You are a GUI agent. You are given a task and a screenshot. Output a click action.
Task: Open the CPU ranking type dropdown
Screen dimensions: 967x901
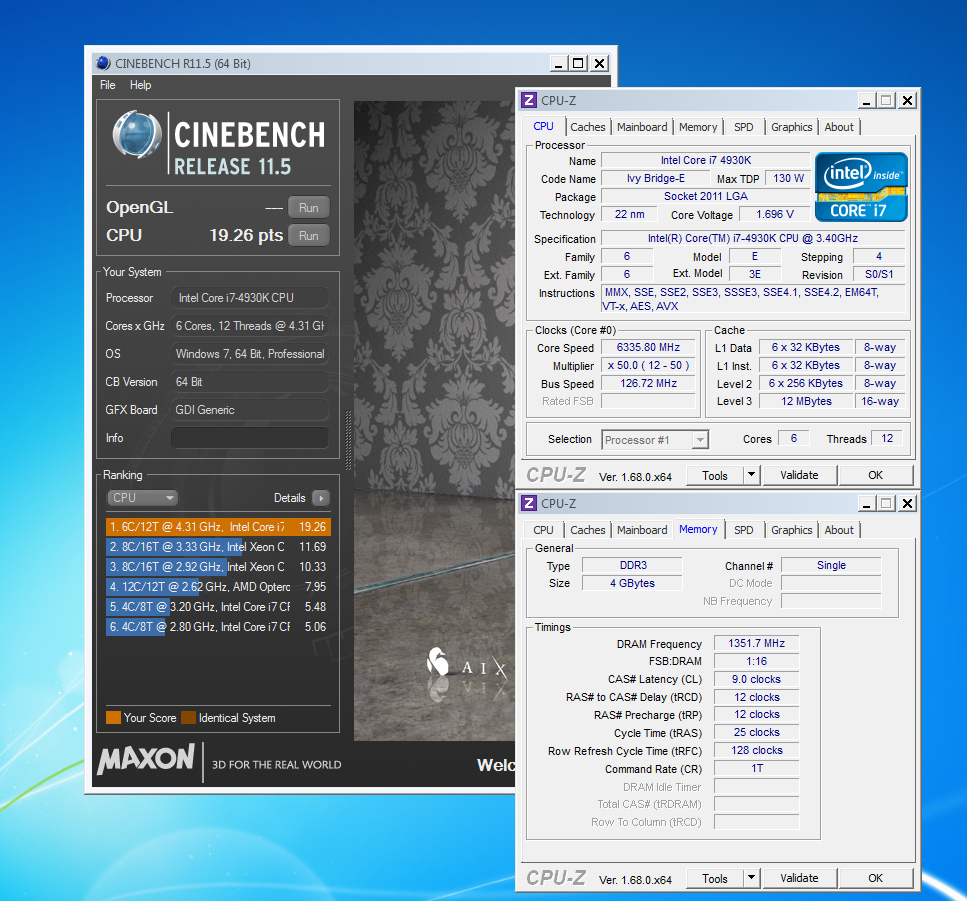click(x=142, y=498)
